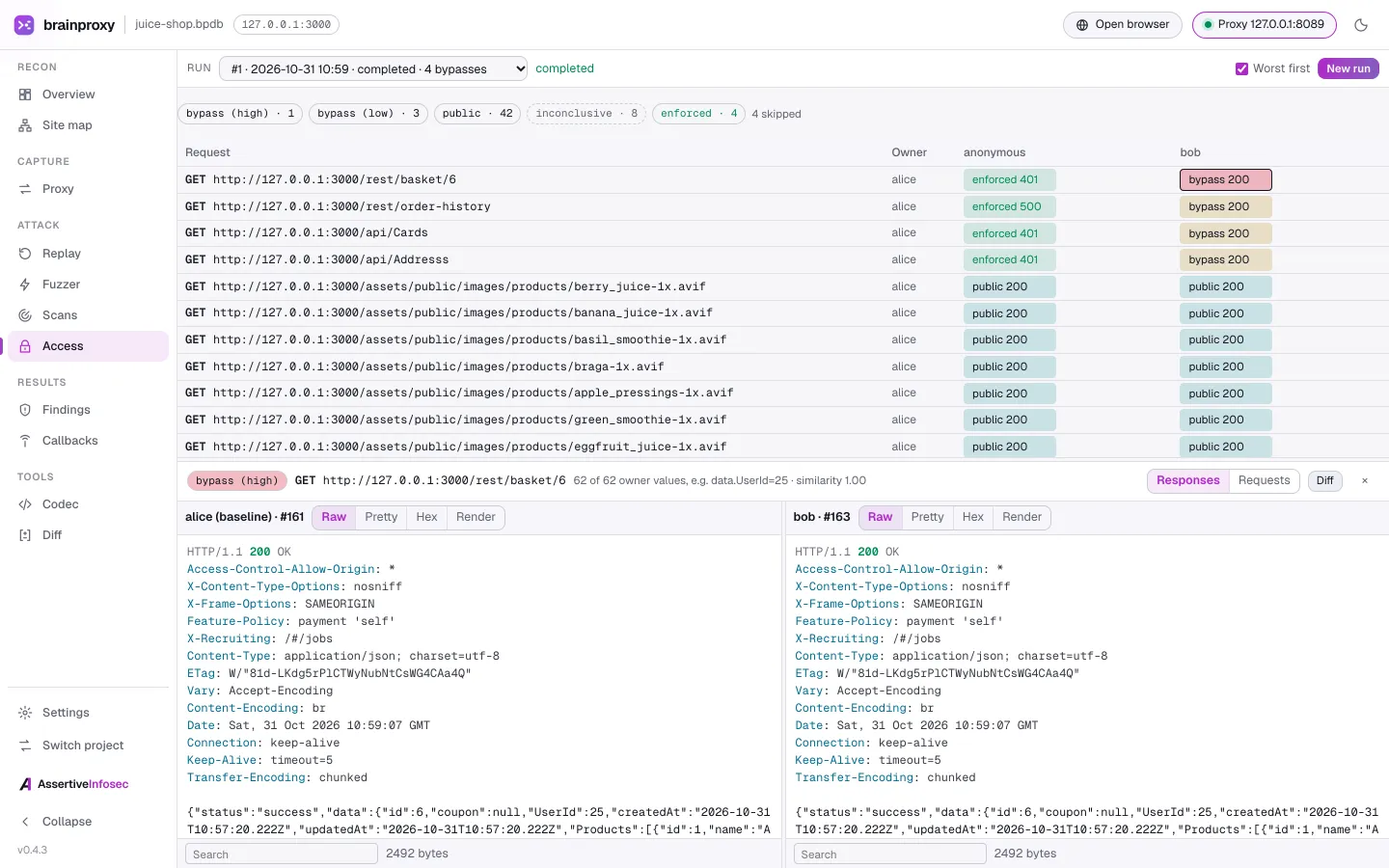The width and height of the screenshot is (1389, 868).
Task: Click the 127.0.0.1:3000 target badge
Action: click(x=286, y=25)
